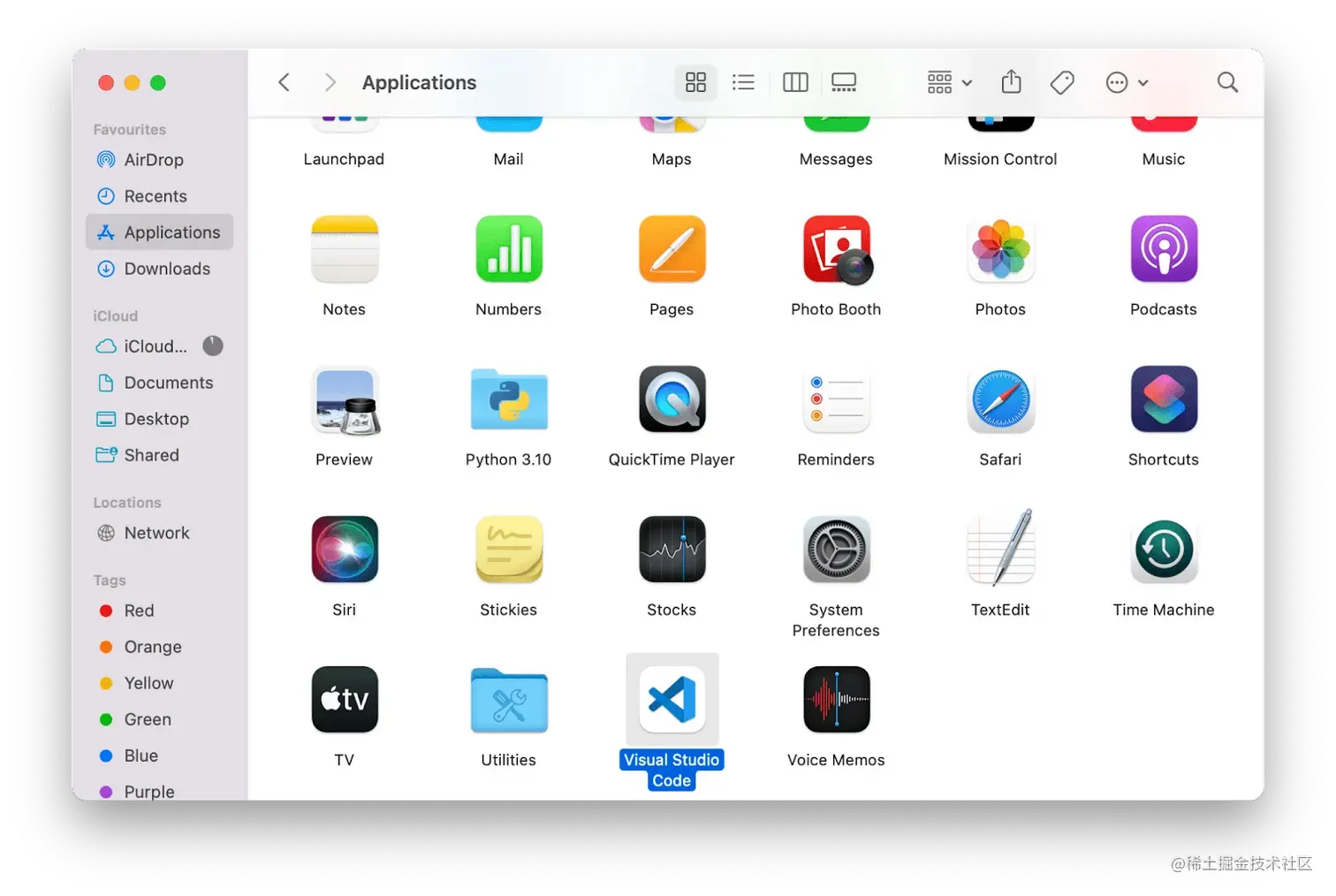Screen dimensions: 1336x896
Task: Click the Tags toolbar icon
Action: (1062, 82)
